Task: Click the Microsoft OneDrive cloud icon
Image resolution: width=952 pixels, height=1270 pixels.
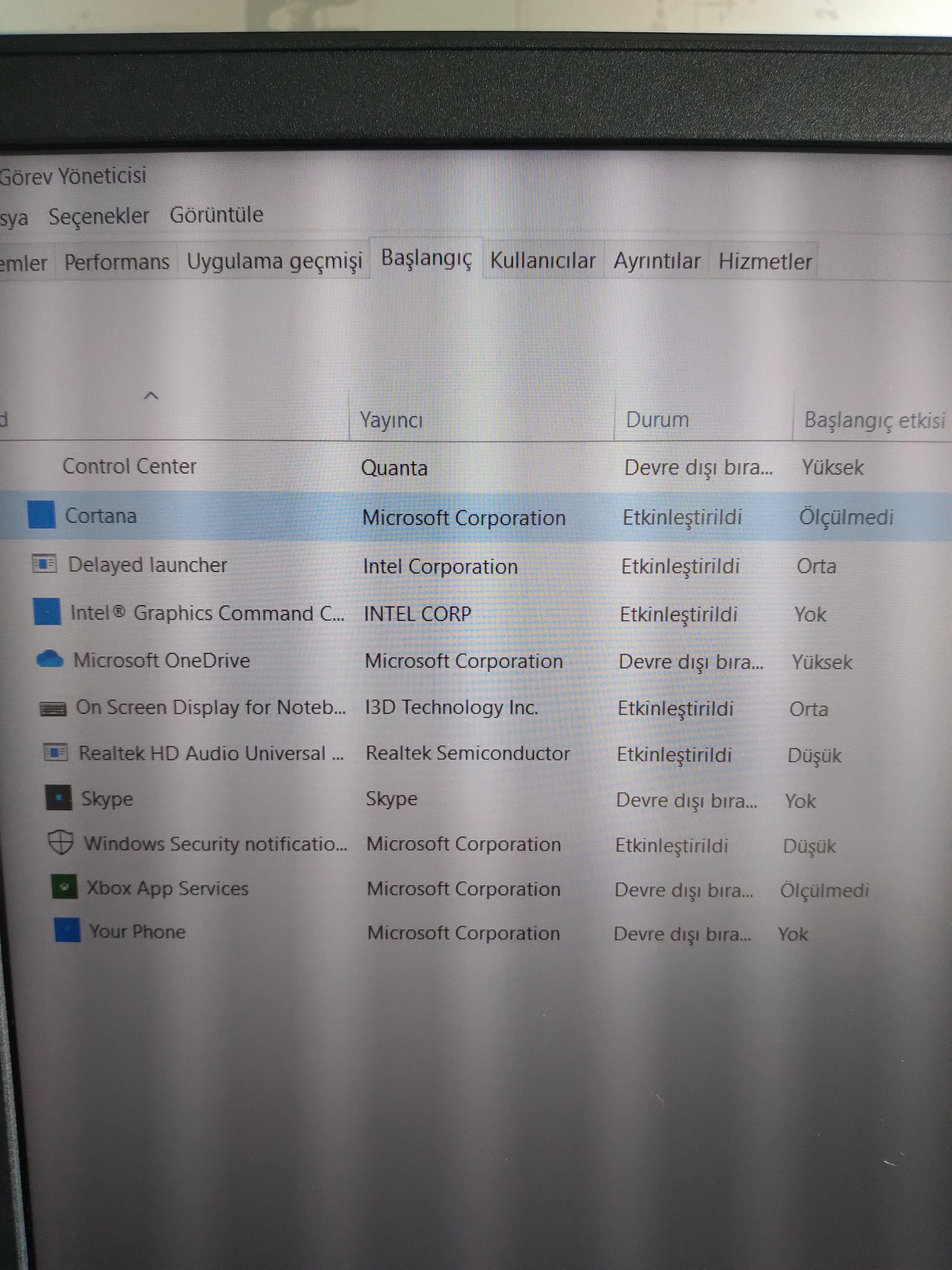Action: click(x=50, y=659)
